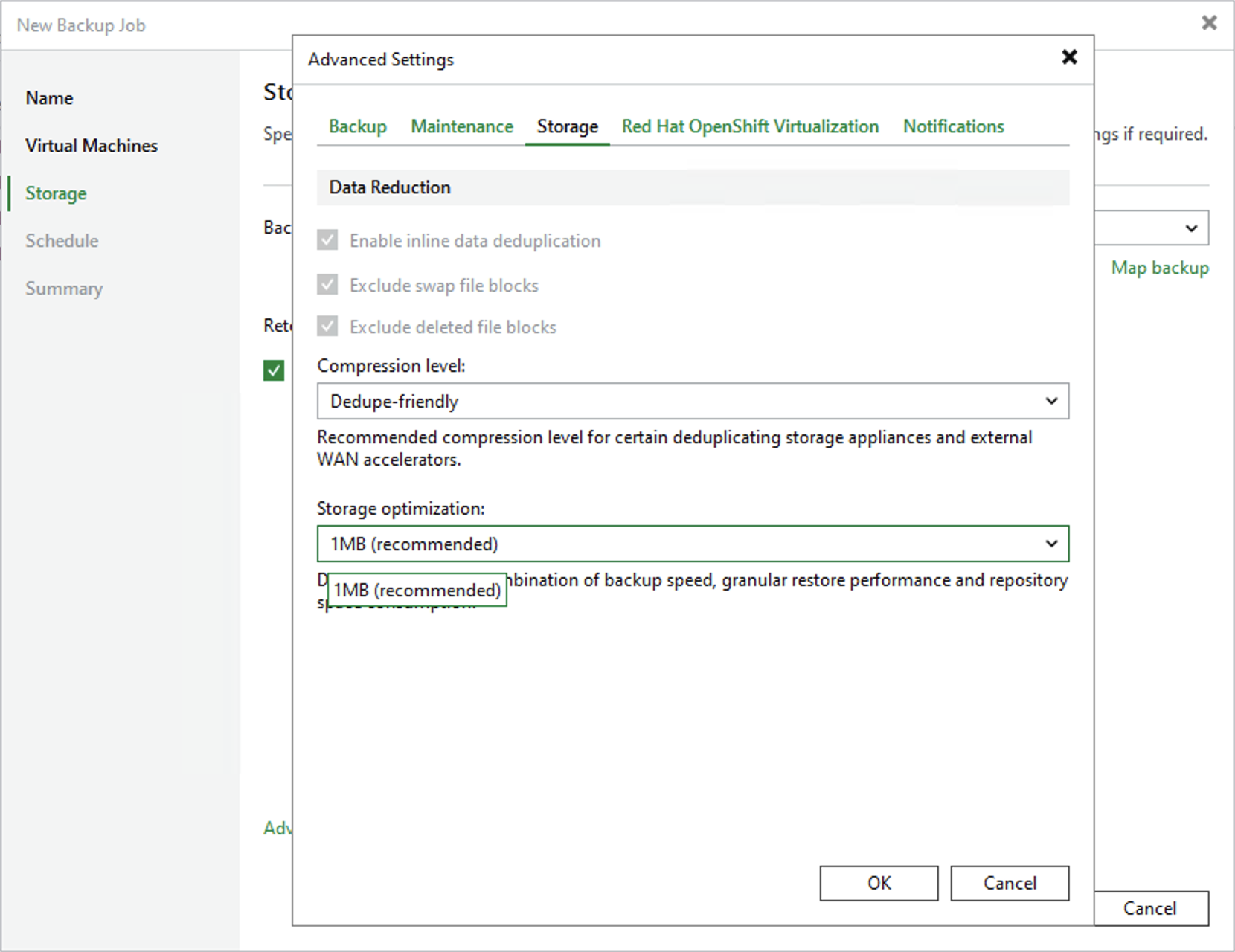Toggle Exclude deleted file blocks checkbox

327,327
